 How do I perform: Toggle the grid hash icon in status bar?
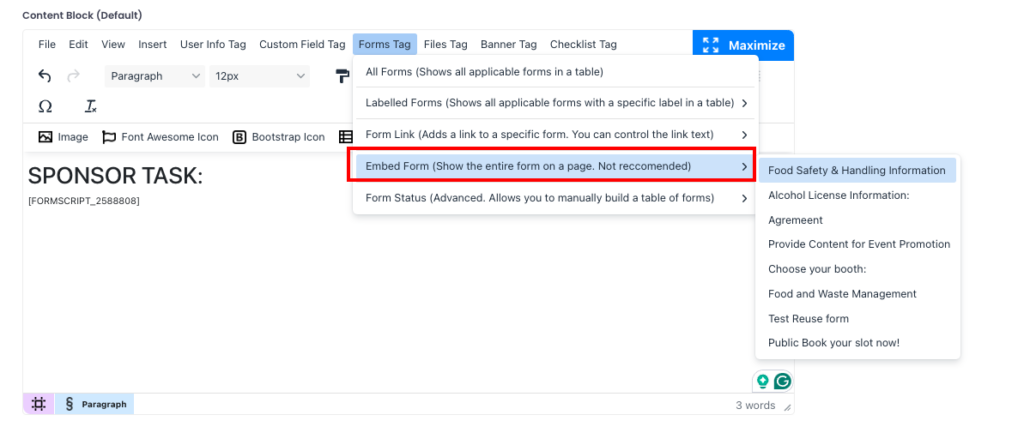[39, 404]
